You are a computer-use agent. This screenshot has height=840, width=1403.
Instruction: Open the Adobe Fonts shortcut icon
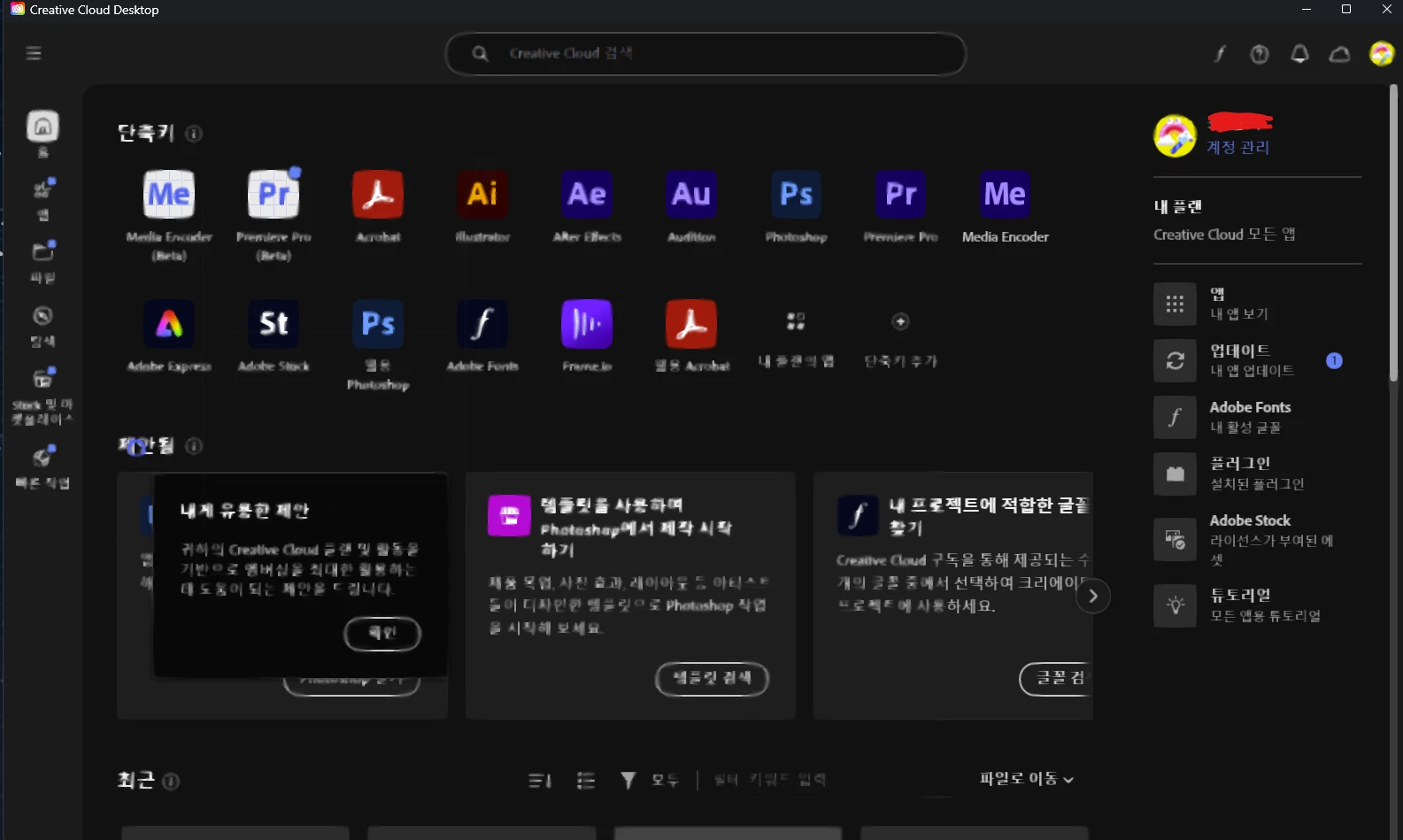pos(482,324)
